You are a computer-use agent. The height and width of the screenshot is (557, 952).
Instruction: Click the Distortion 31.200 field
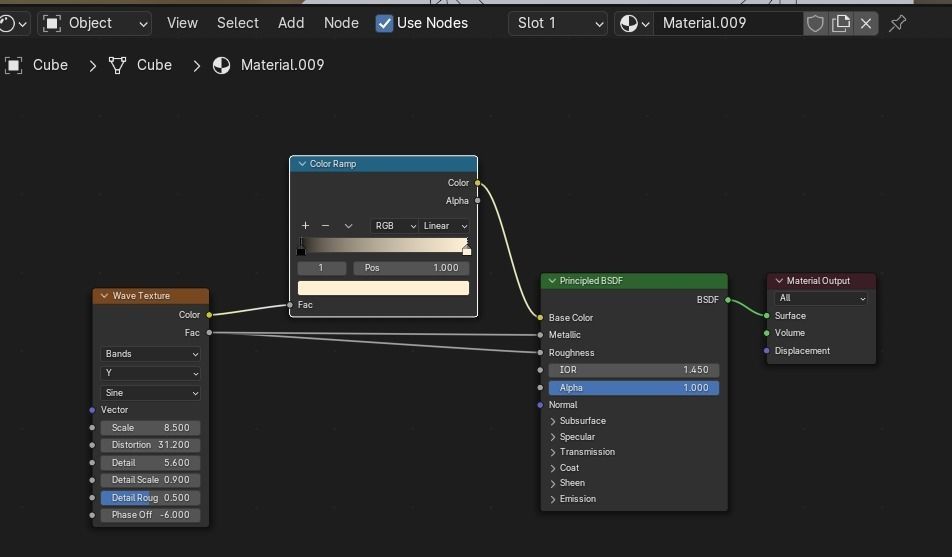[150, 445]
